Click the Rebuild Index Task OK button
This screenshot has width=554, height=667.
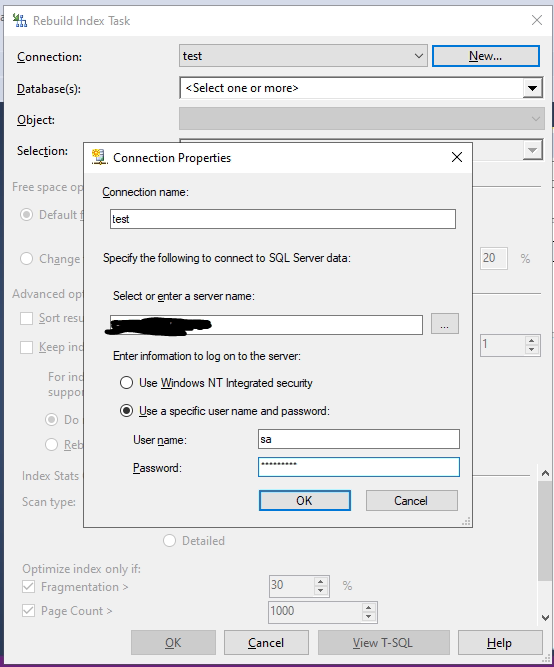point(173,643)
